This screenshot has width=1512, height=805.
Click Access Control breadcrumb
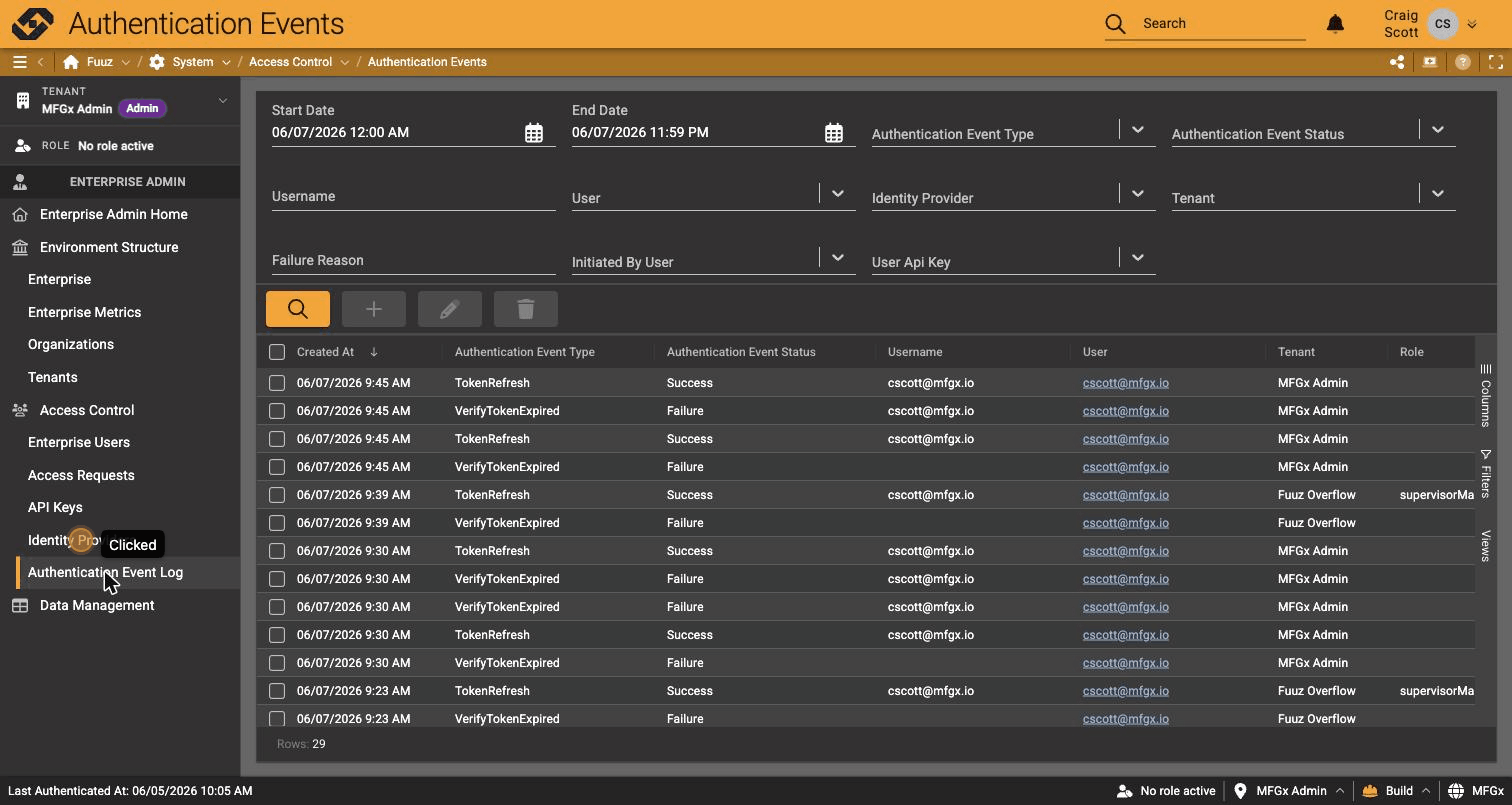click(290, 62)
